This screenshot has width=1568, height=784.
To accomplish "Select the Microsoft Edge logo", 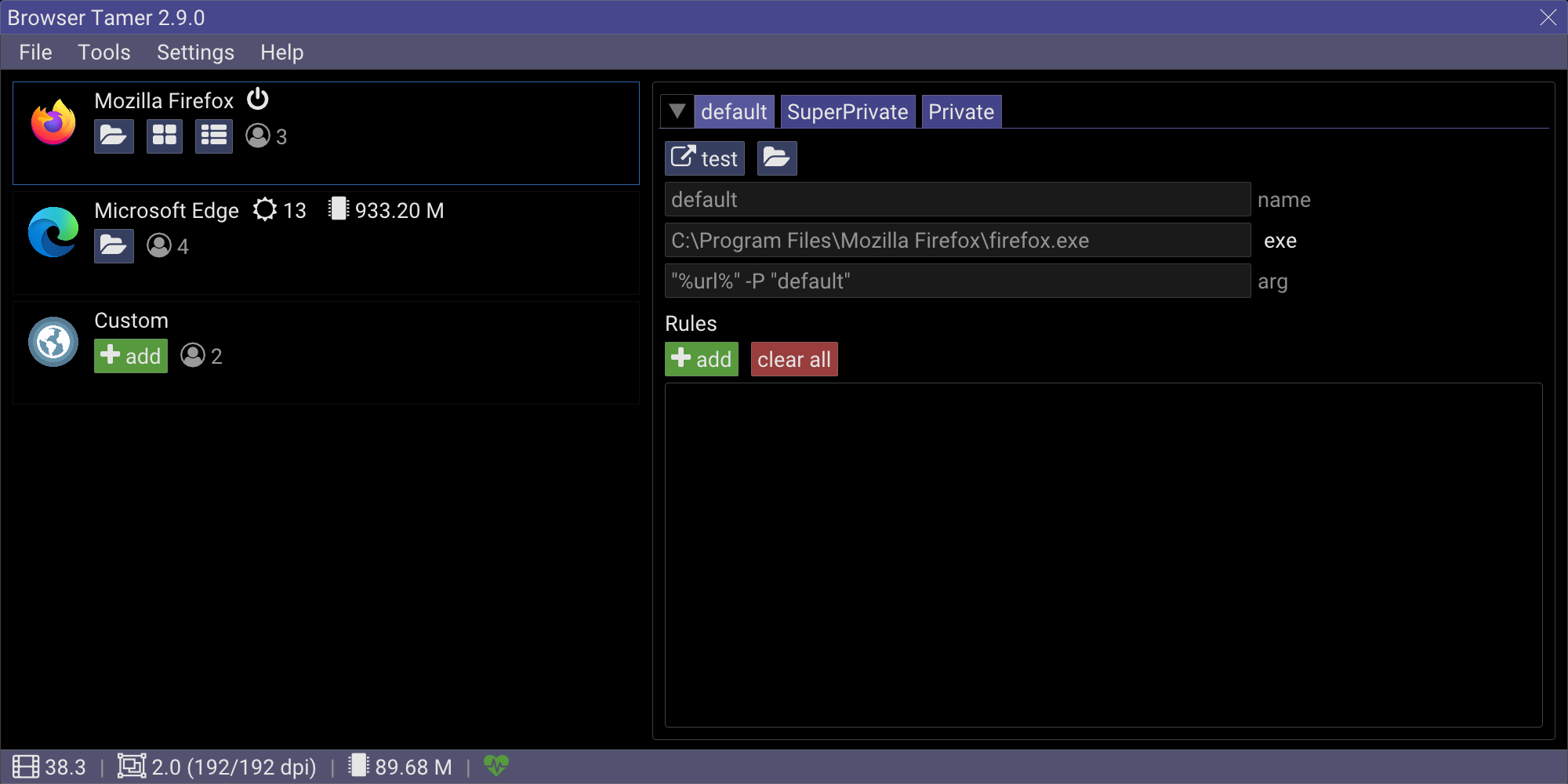I will 53,232.
